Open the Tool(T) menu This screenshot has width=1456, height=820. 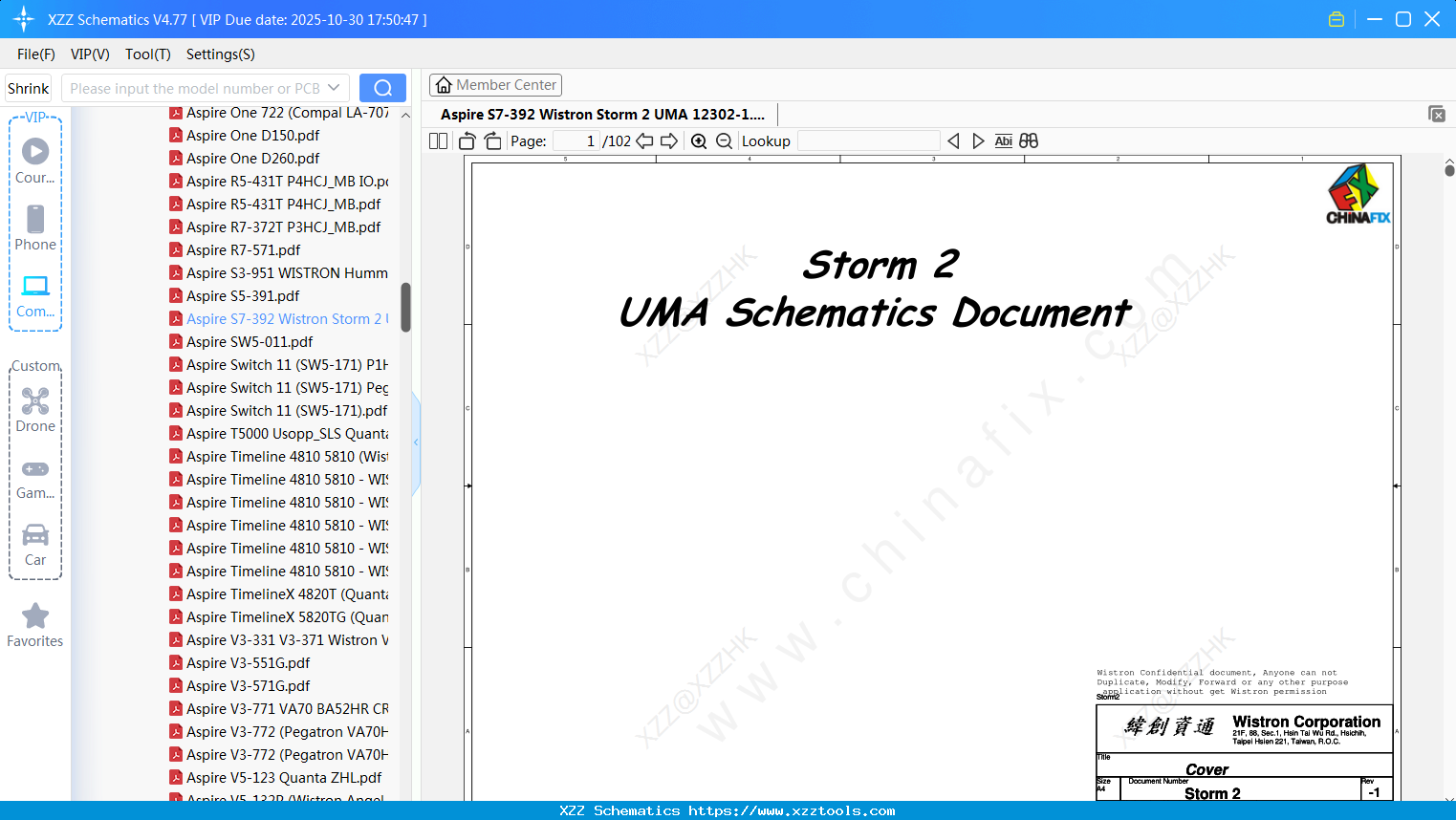coord(148,54)
